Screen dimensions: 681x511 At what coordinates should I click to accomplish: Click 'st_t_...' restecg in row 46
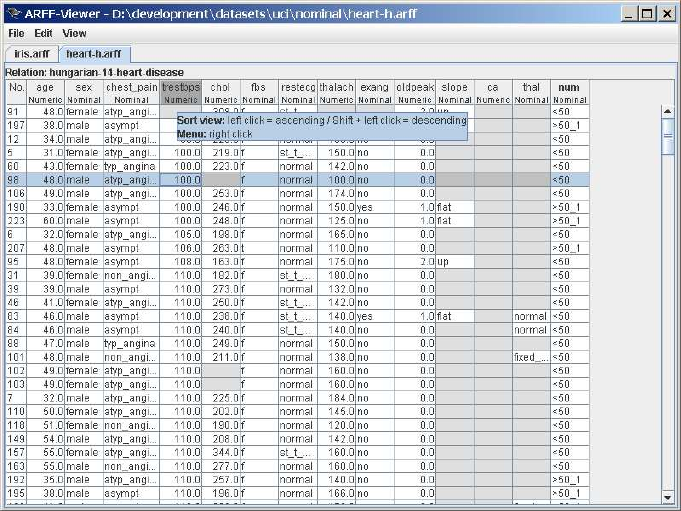(298, 303)
